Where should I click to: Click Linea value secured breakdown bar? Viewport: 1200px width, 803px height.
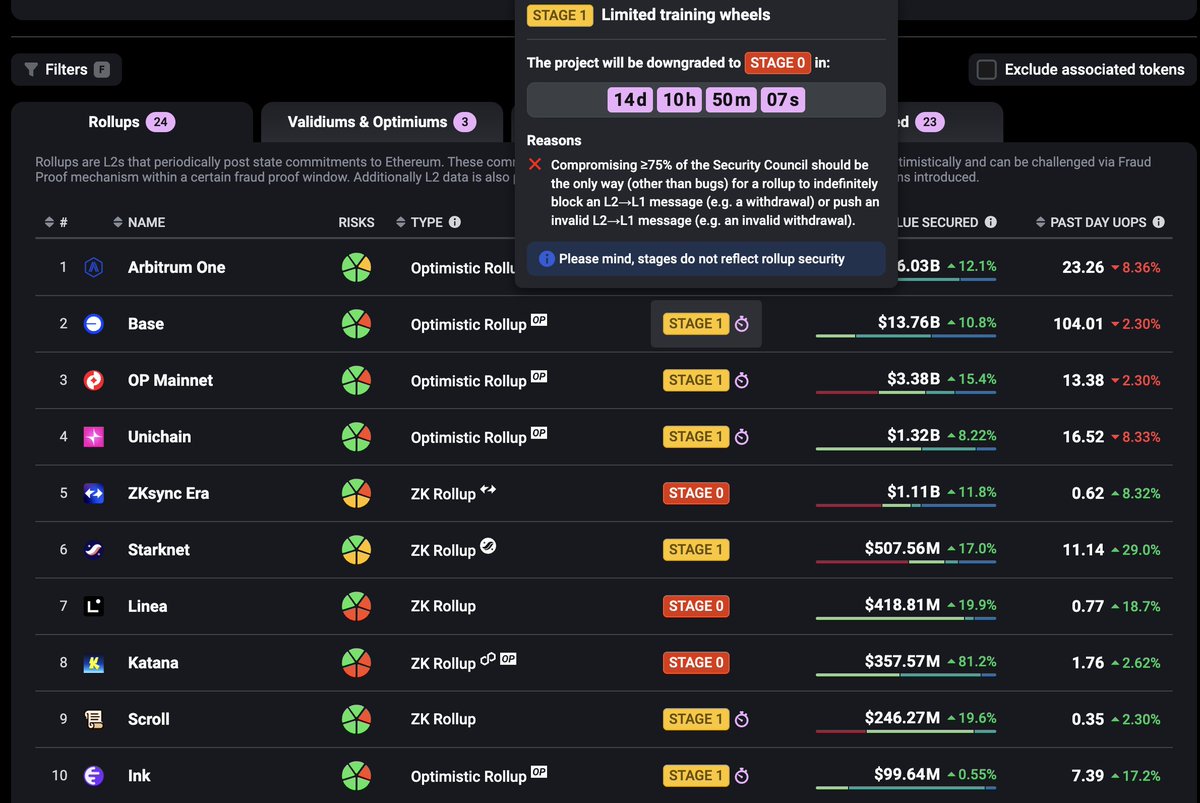906,619
